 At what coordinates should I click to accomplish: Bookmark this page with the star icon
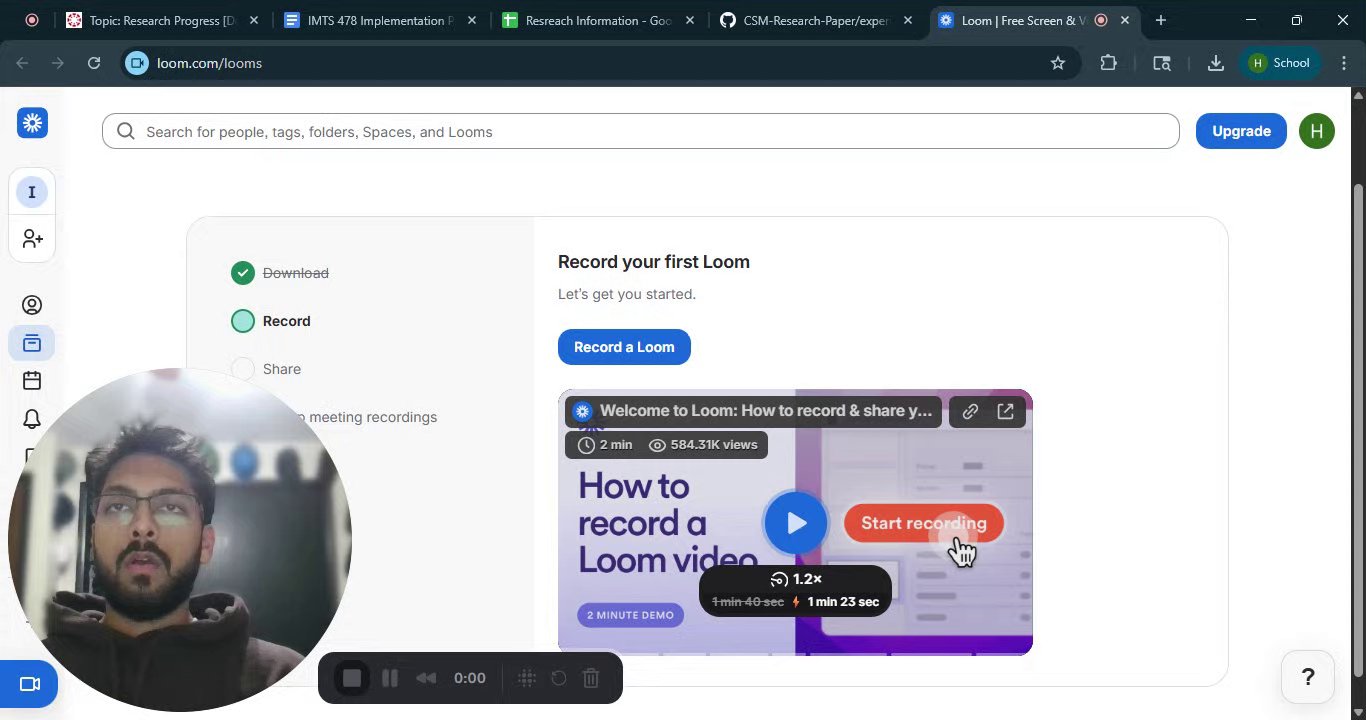(1058, 63)
